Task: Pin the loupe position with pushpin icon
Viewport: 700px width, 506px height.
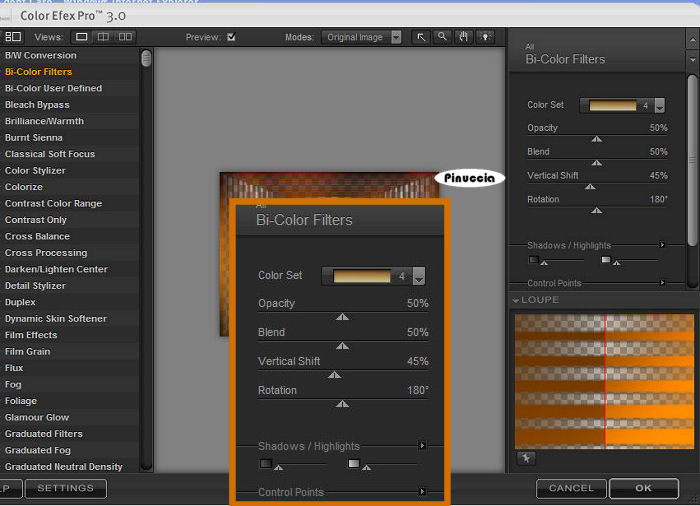Action: point(526,458)
